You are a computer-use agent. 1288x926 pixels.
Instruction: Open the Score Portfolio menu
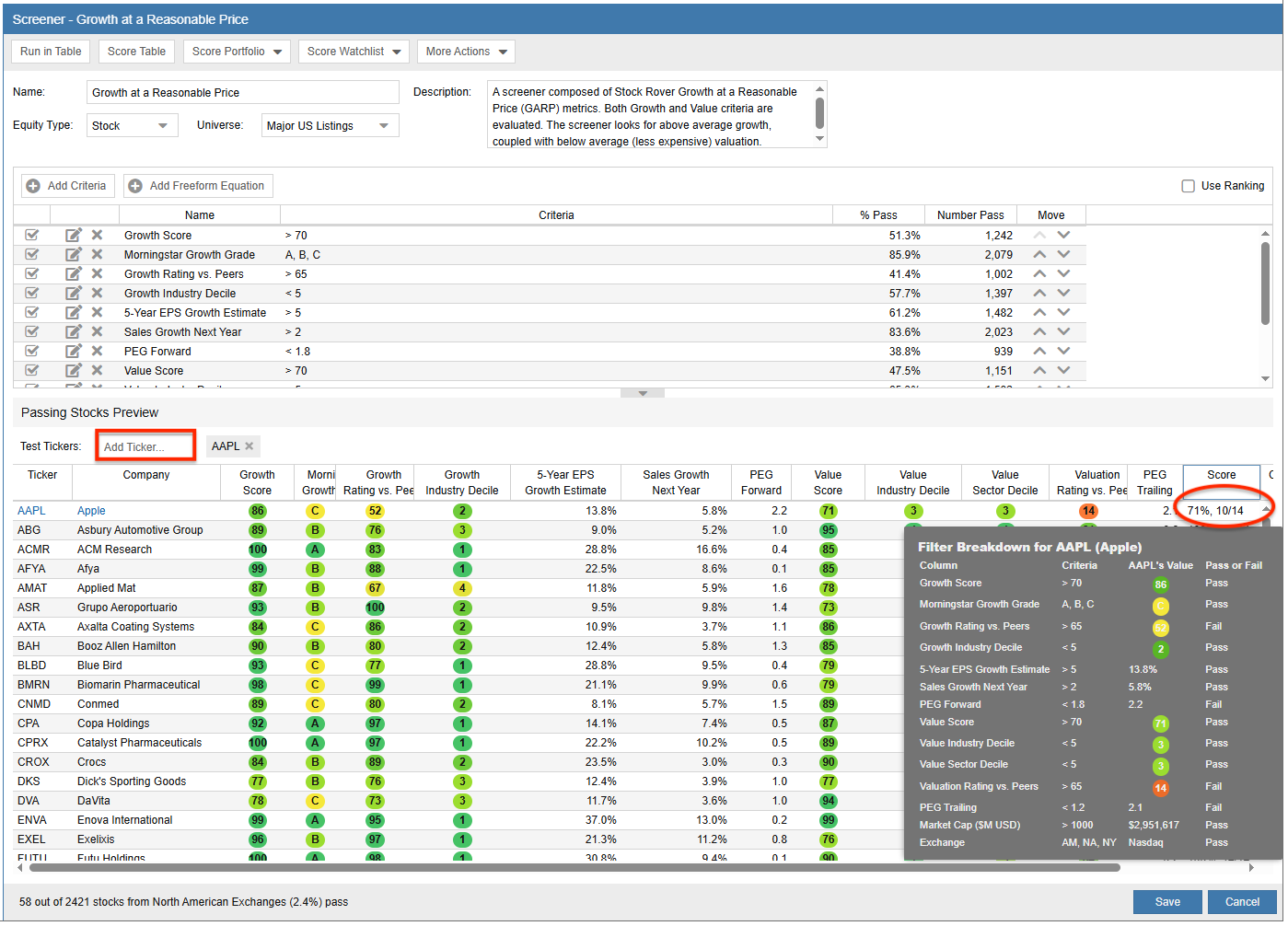click(237, 52)
